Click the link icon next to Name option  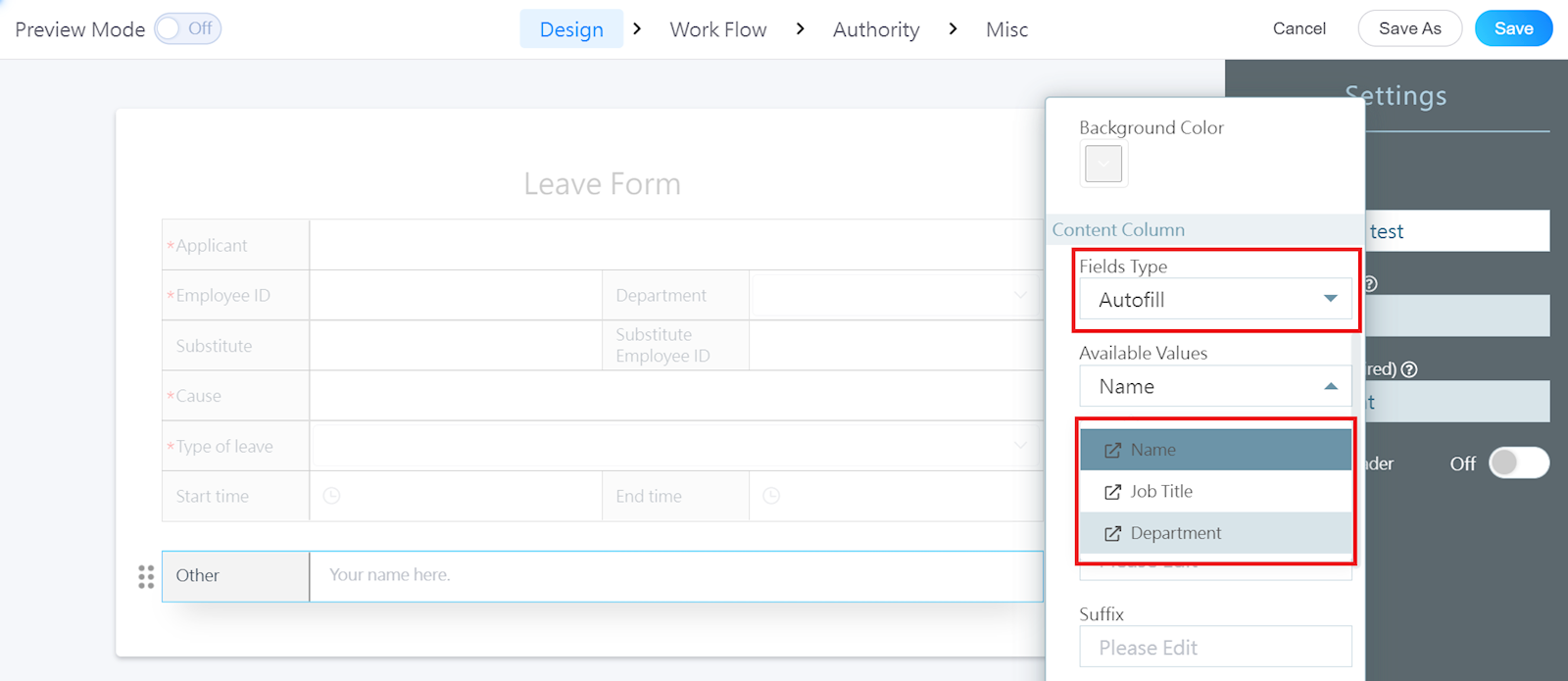coord(1112,450)
